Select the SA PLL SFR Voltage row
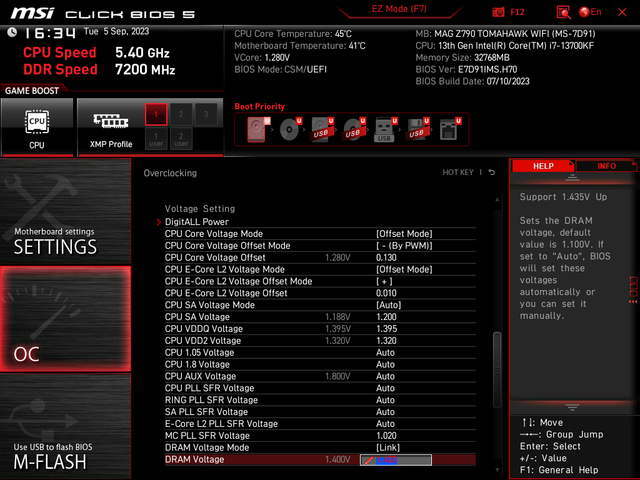This screenshot has height=480, width=640. pos(320,411)
